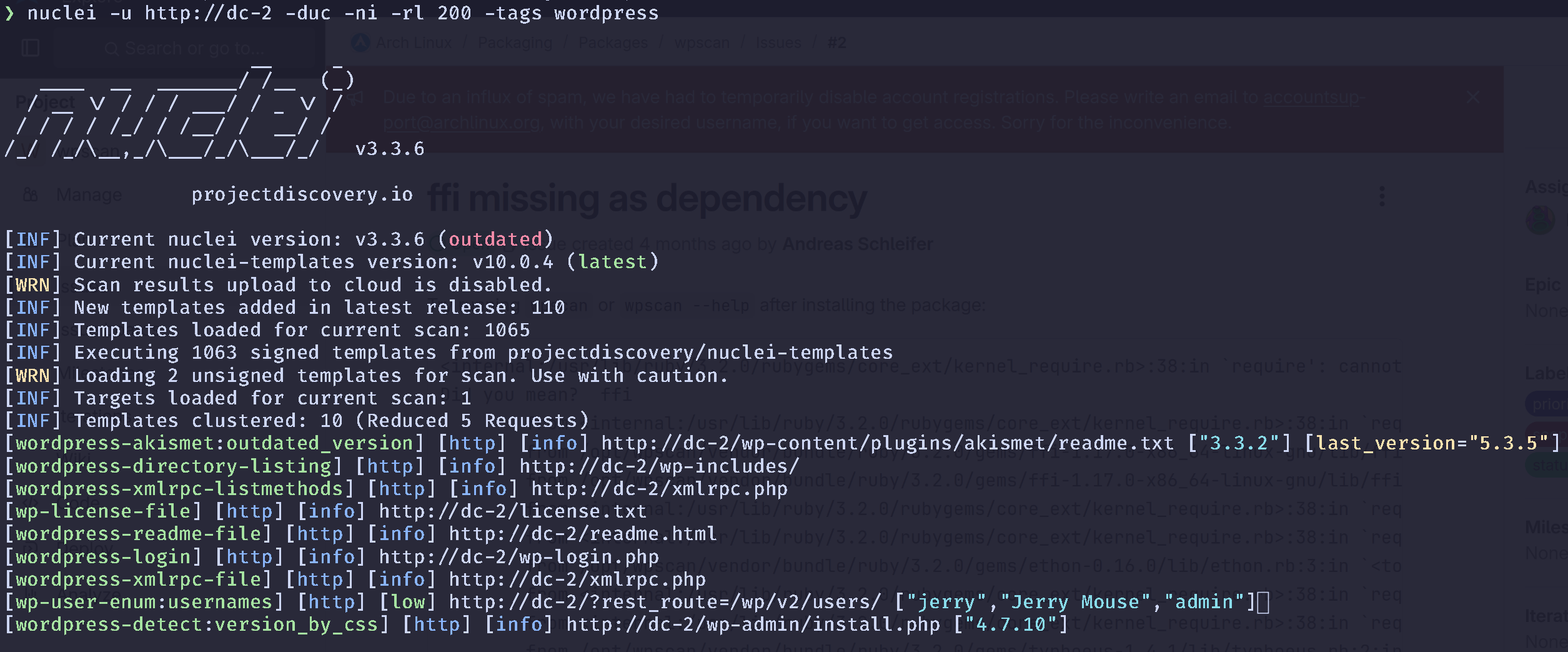
Task: Click wordpress-directory-listing result name
Action: (173, 466)
